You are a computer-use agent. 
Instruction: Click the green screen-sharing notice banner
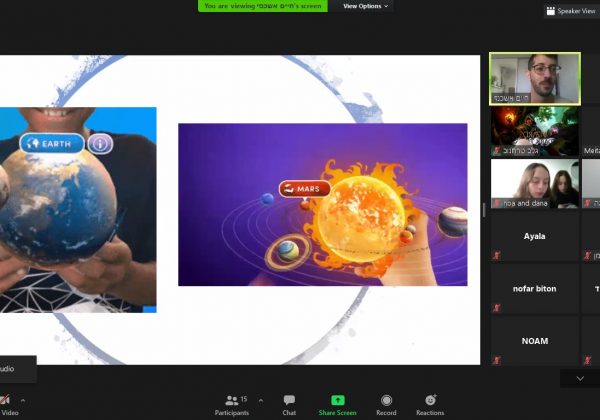click(x=262, y=6)
